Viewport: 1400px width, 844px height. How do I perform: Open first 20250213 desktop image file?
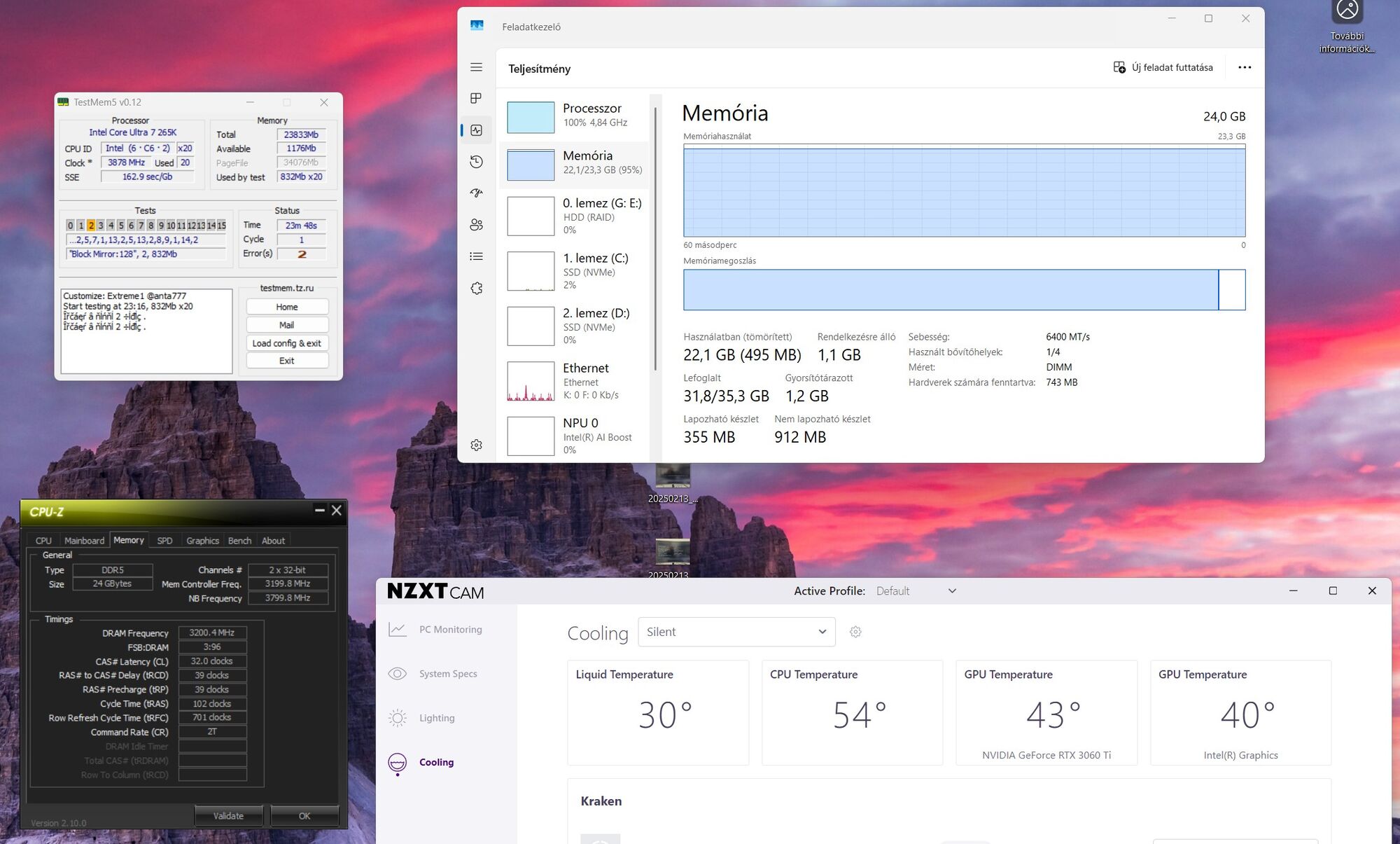[672, 483]
